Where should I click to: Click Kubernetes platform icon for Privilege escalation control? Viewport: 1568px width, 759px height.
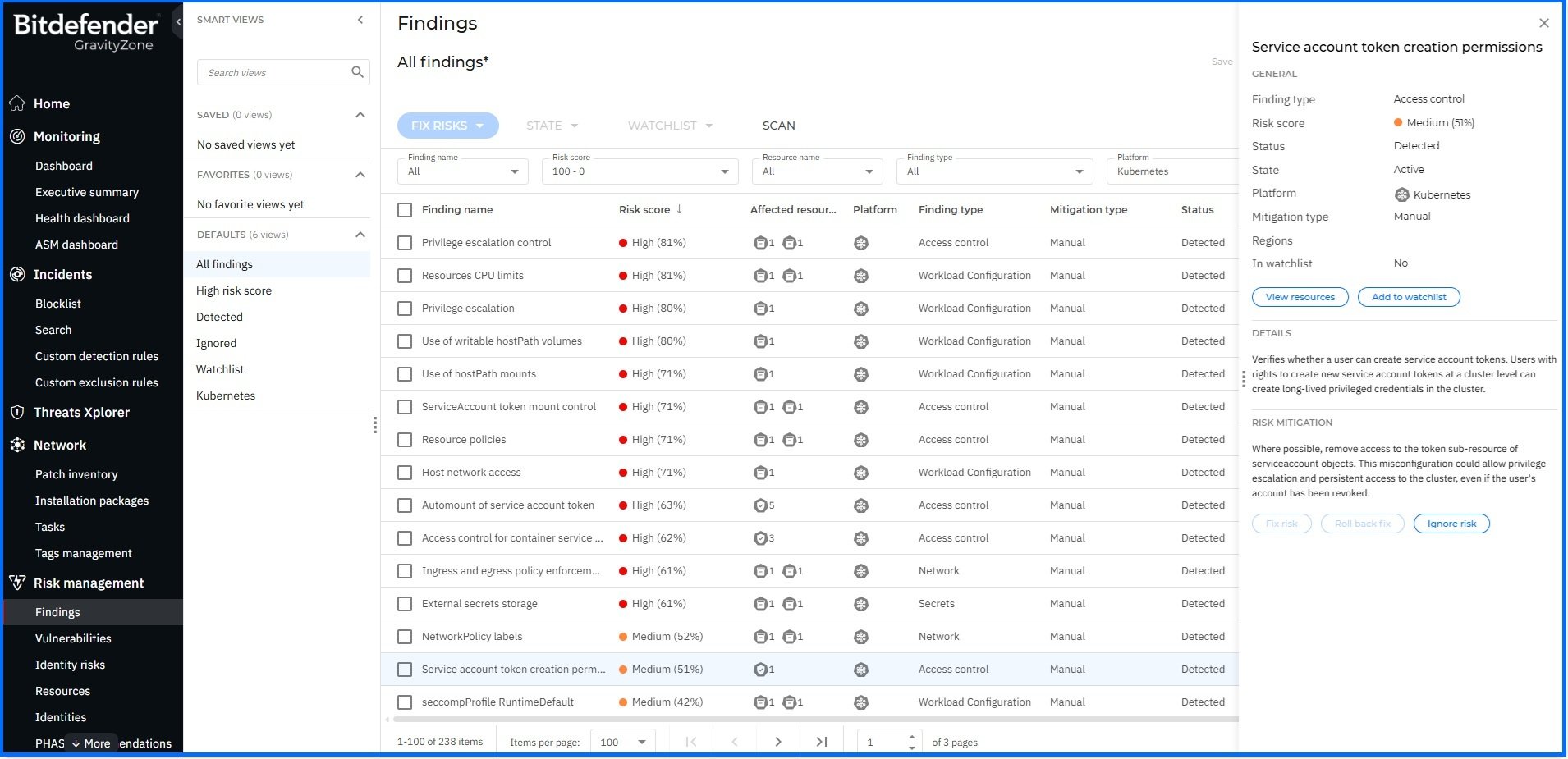[x=860, y=243]
